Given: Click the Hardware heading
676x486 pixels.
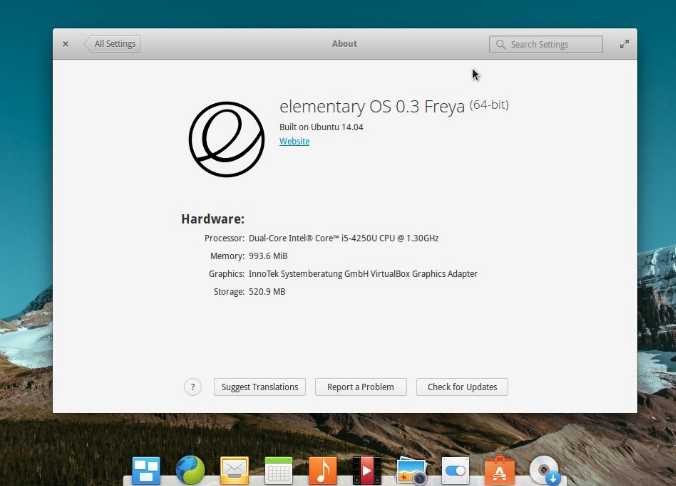Looking at the screenshot, I should [213, 219].
